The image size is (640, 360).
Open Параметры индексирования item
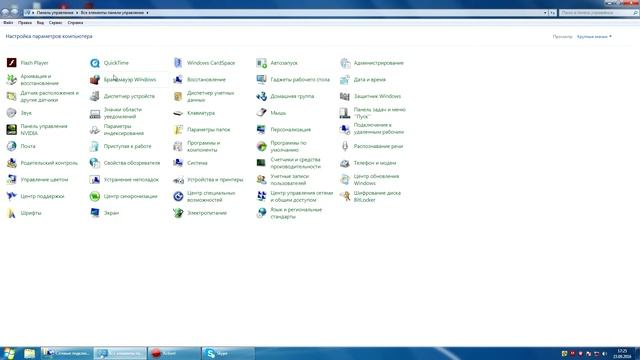pyautogui.click(x=117, y=130)
